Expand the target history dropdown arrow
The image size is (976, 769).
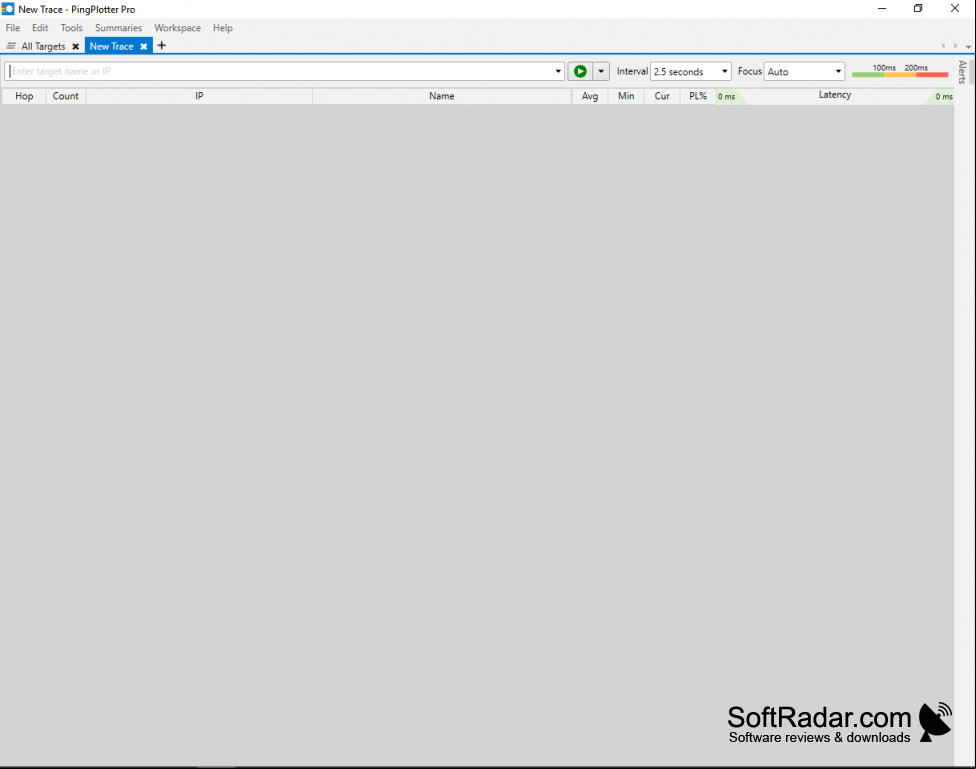tap(558, 72)
